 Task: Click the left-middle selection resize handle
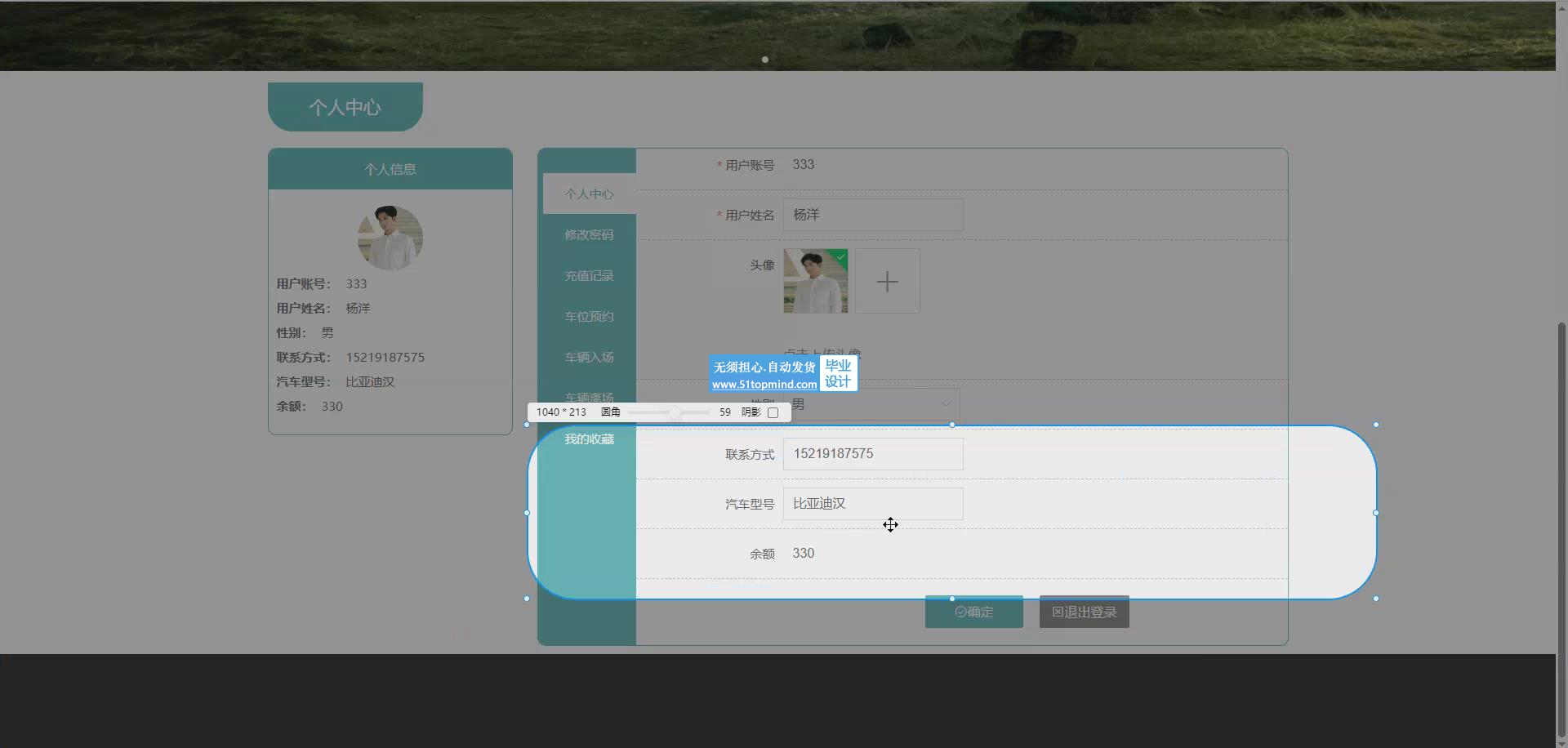(x=527, y=513)
